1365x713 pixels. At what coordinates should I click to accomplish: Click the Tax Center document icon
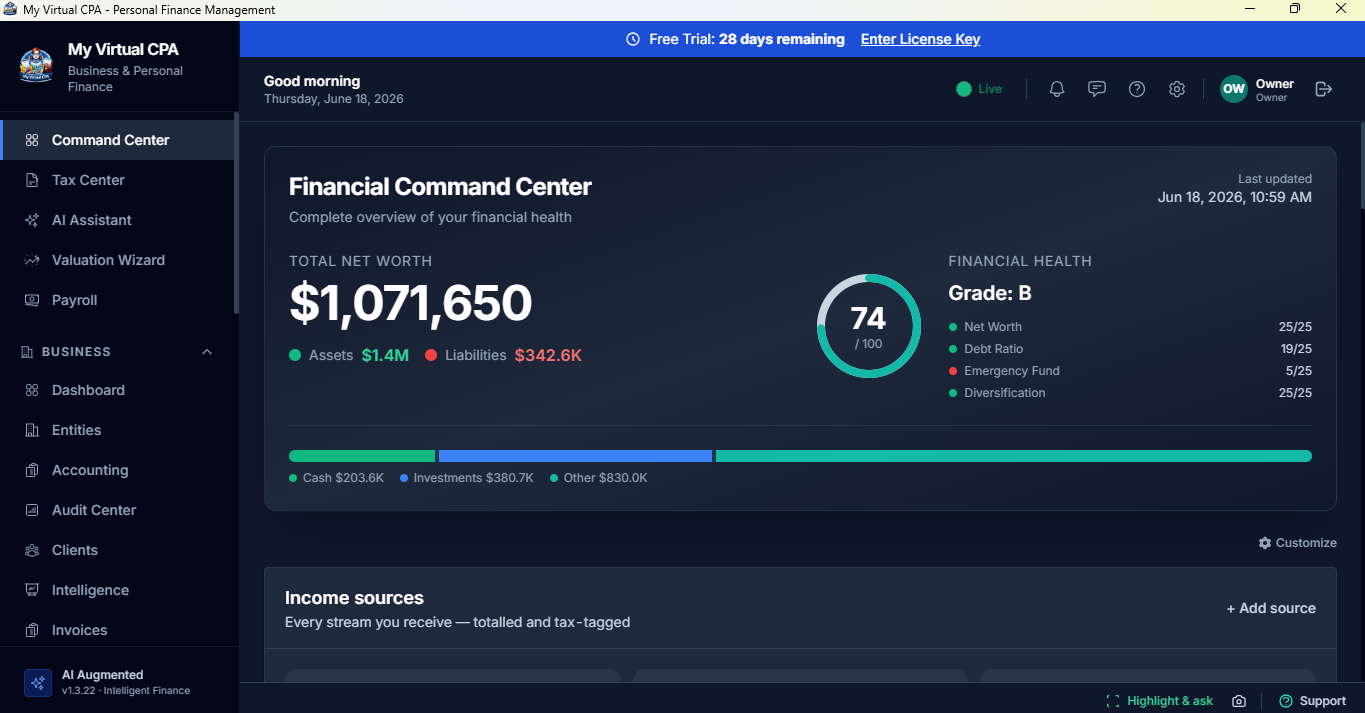(32, 180)
